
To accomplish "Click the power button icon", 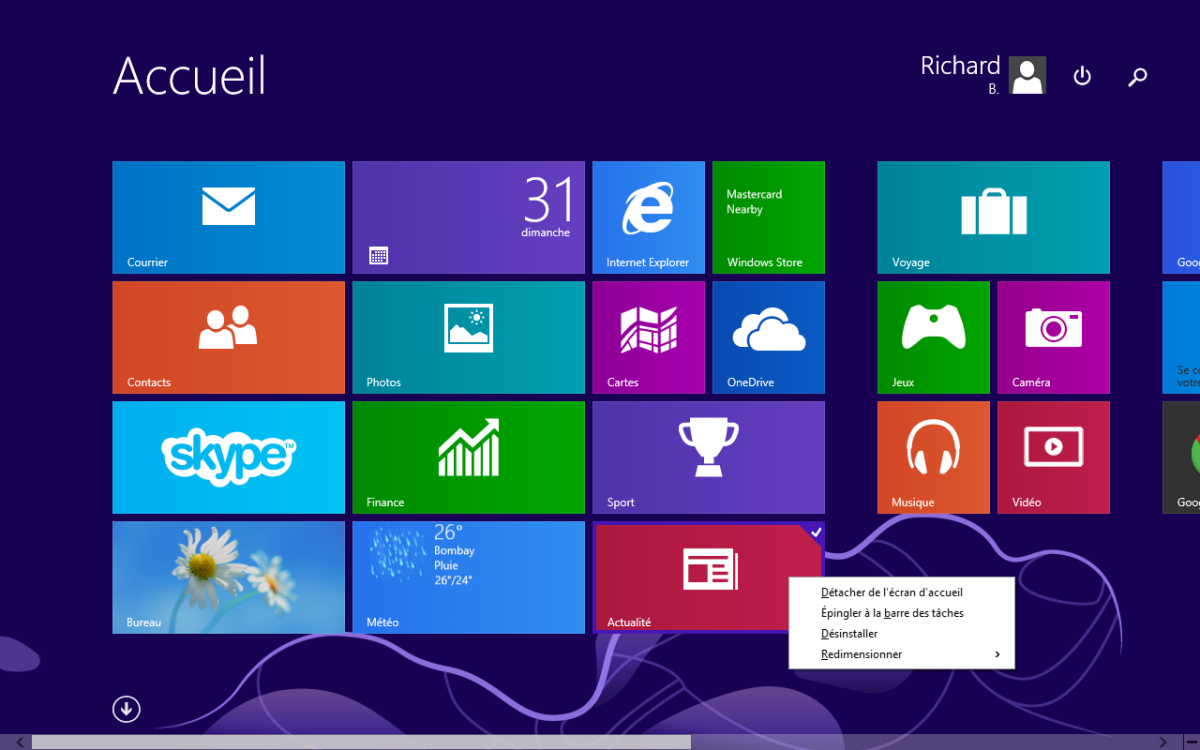I will tap(1082, 76).
